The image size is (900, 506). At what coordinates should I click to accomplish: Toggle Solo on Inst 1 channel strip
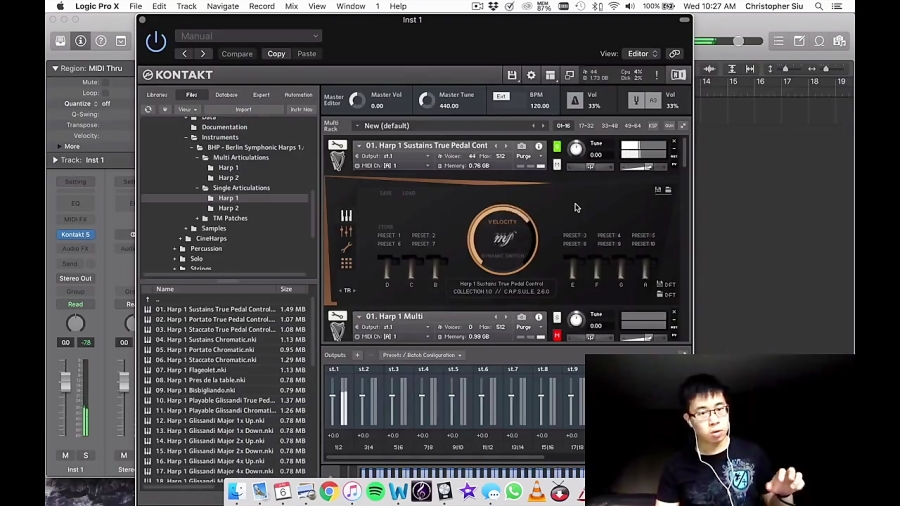pyautogui.click(x=86, y=455)
